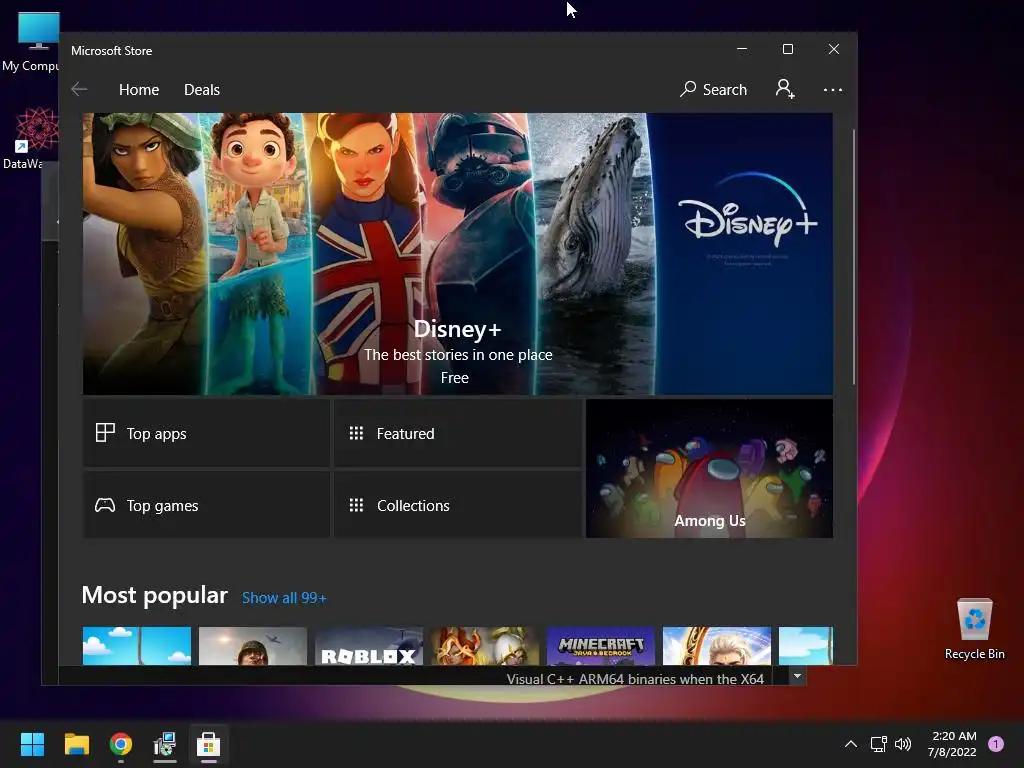Viewport: 1024px width, 768px height.
Task: Open the clock showing 2:20 AM
Action: [x=952, y=744]
